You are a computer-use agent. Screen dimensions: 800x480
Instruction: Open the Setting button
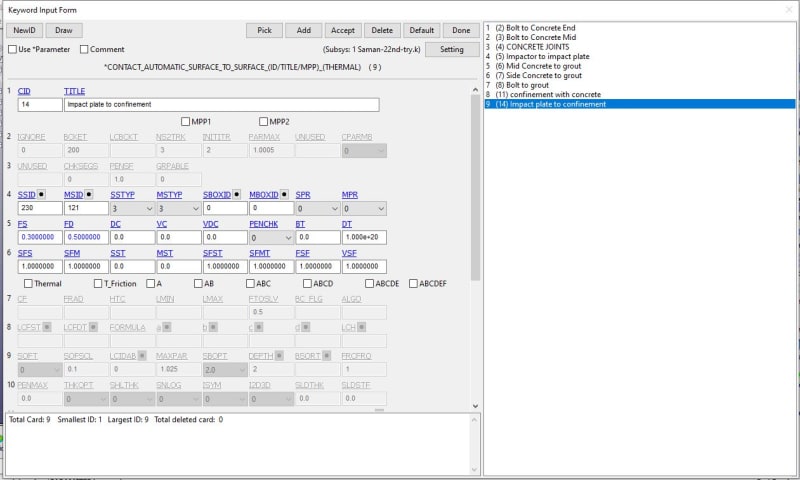point(452,49)
